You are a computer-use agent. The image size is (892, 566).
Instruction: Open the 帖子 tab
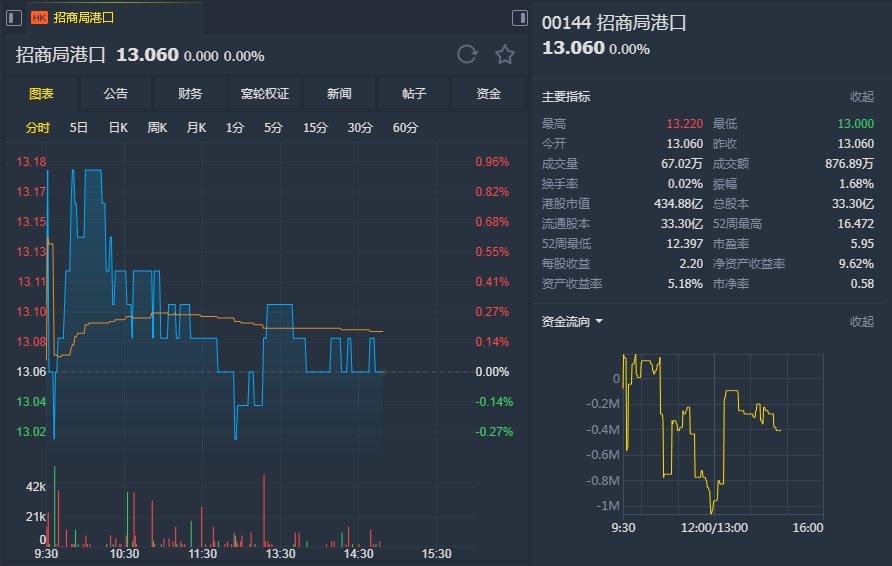coord(414,94)
